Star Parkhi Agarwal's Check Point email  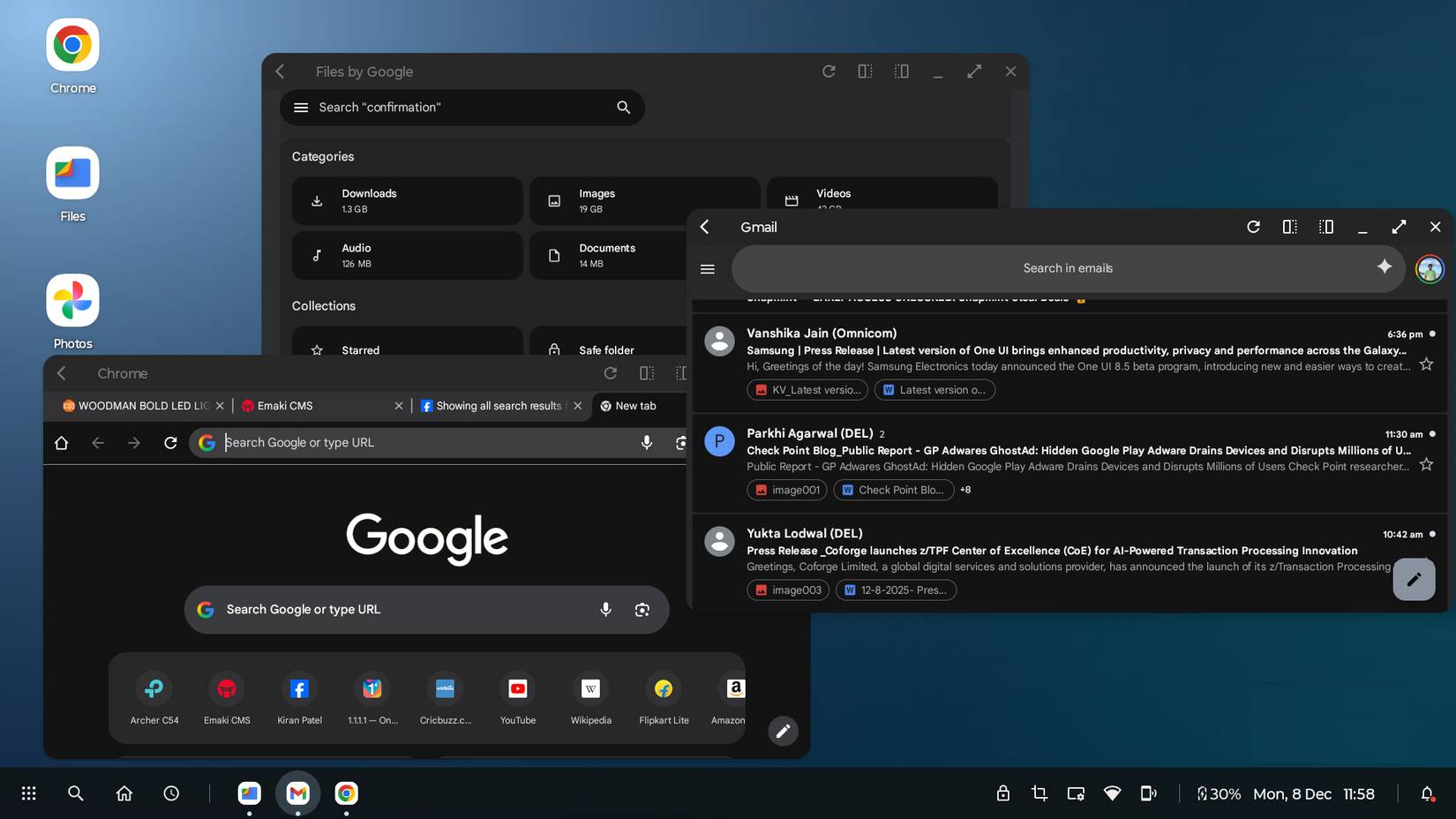click(1426, 463)
